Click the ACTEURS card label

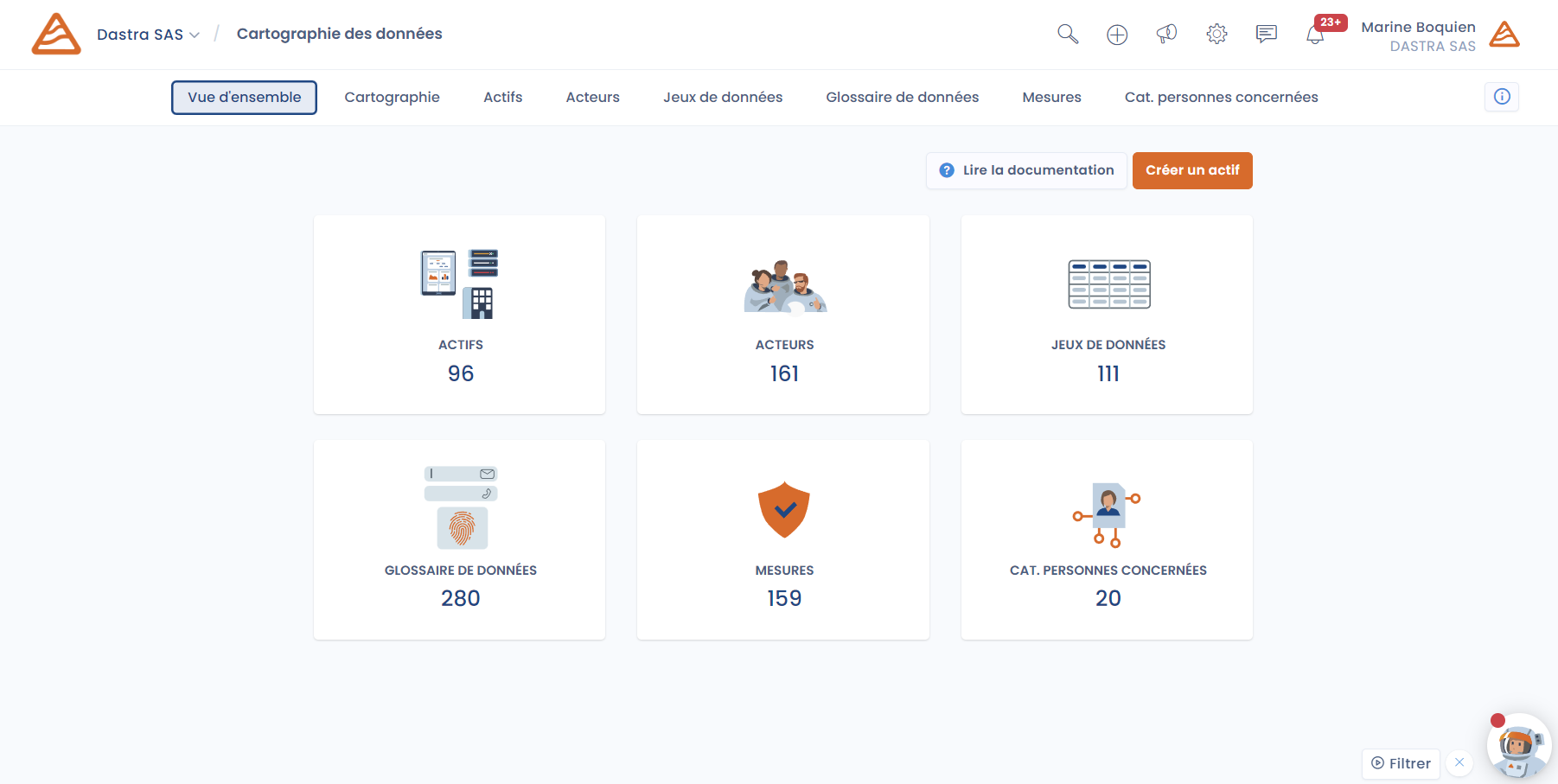click(784, 345)
